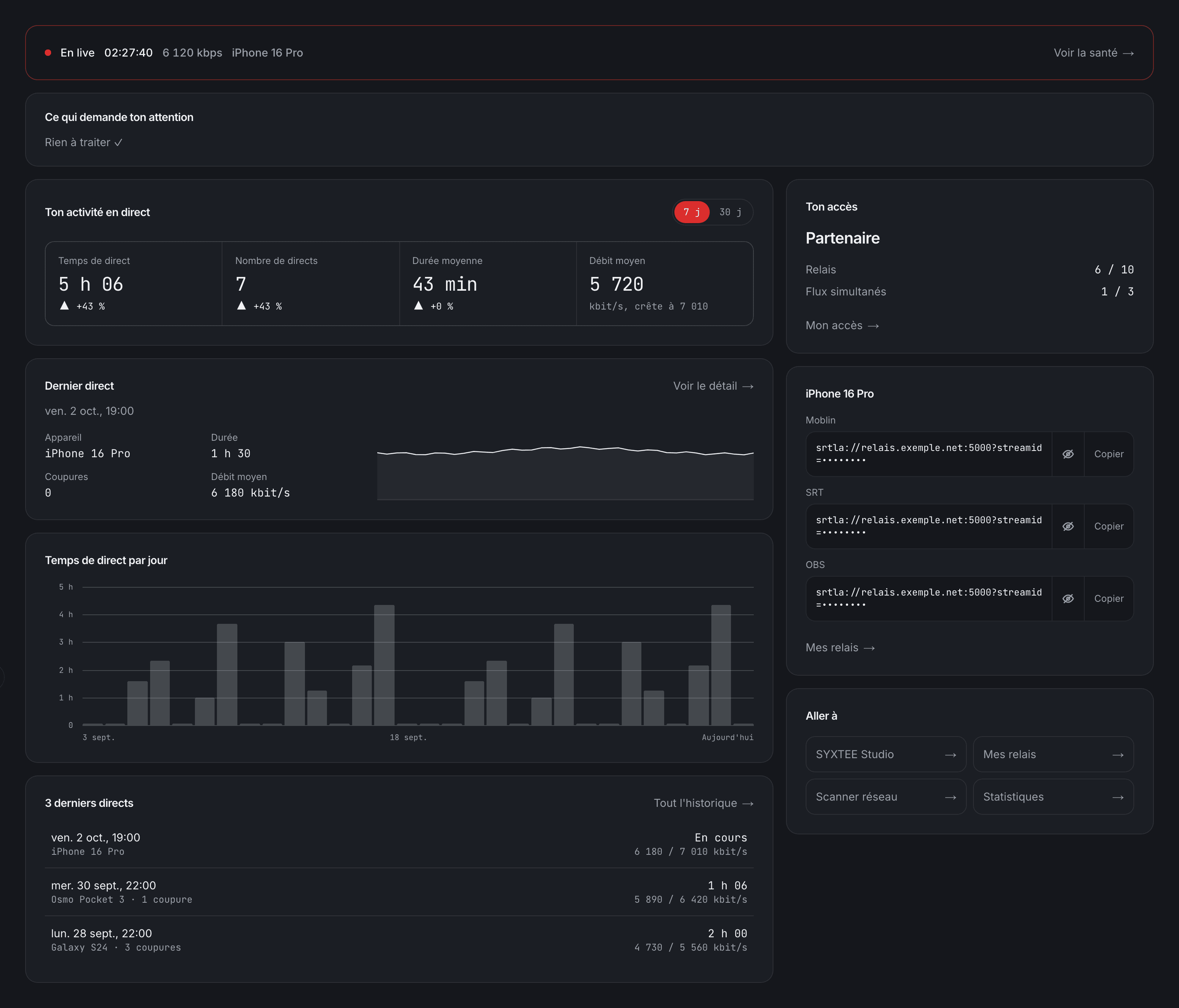The height and width of the screenshot is (1008, 1179).
Task: Click the Rien à traiter status text
Action: (x=84, y=142)
